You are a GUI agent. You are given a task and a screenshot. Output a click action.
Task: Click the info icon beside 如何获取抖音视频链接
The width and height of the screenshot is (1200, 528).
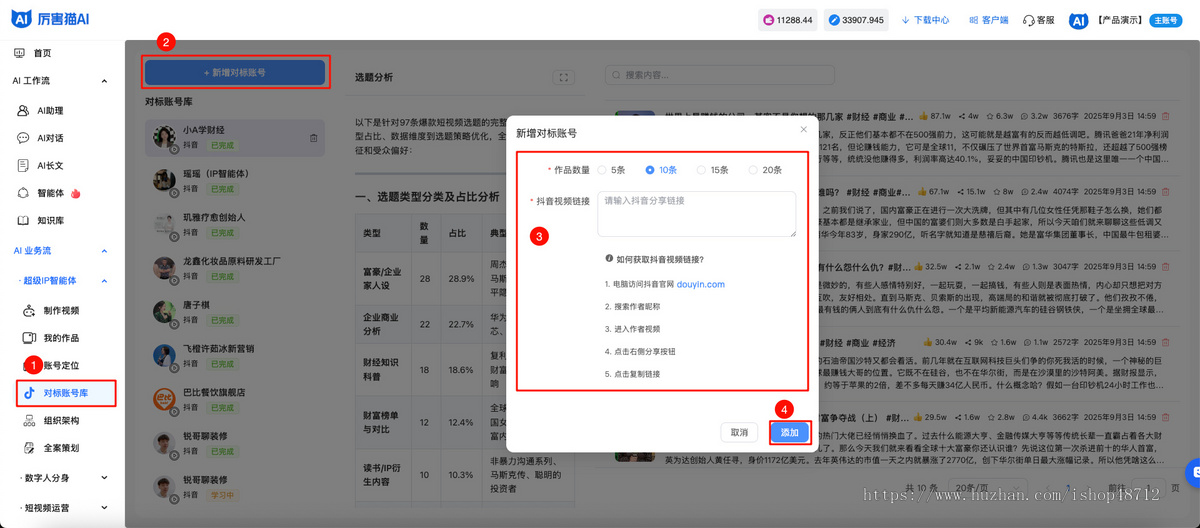609,259
